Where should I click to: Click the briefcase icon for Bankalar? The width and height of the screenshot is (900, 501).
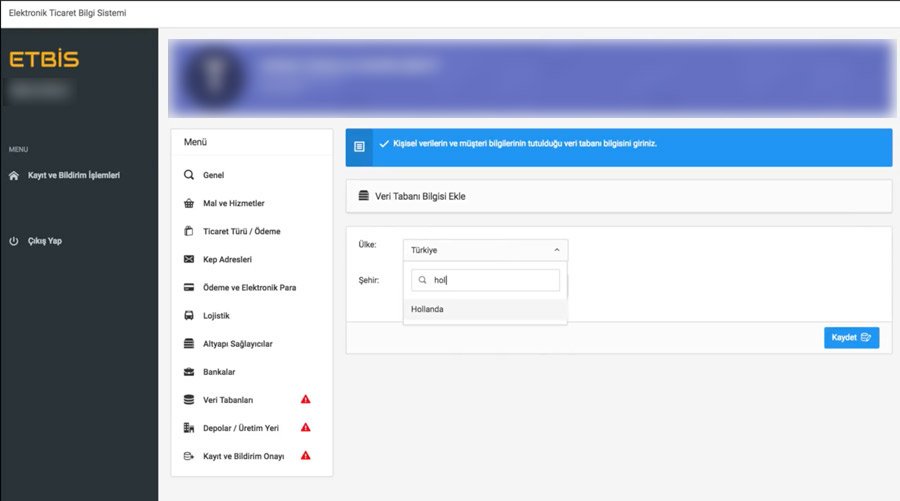pyautogui.click(x=189, y=371)
